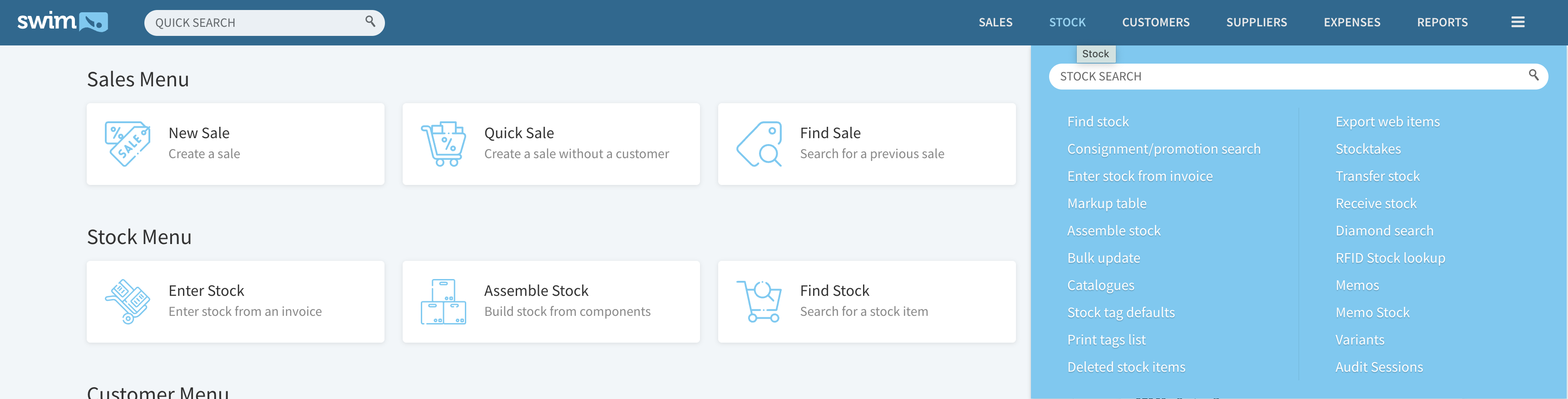Click the swim logo
This screenshot has height=399, width=1568.
click(62, 22)
